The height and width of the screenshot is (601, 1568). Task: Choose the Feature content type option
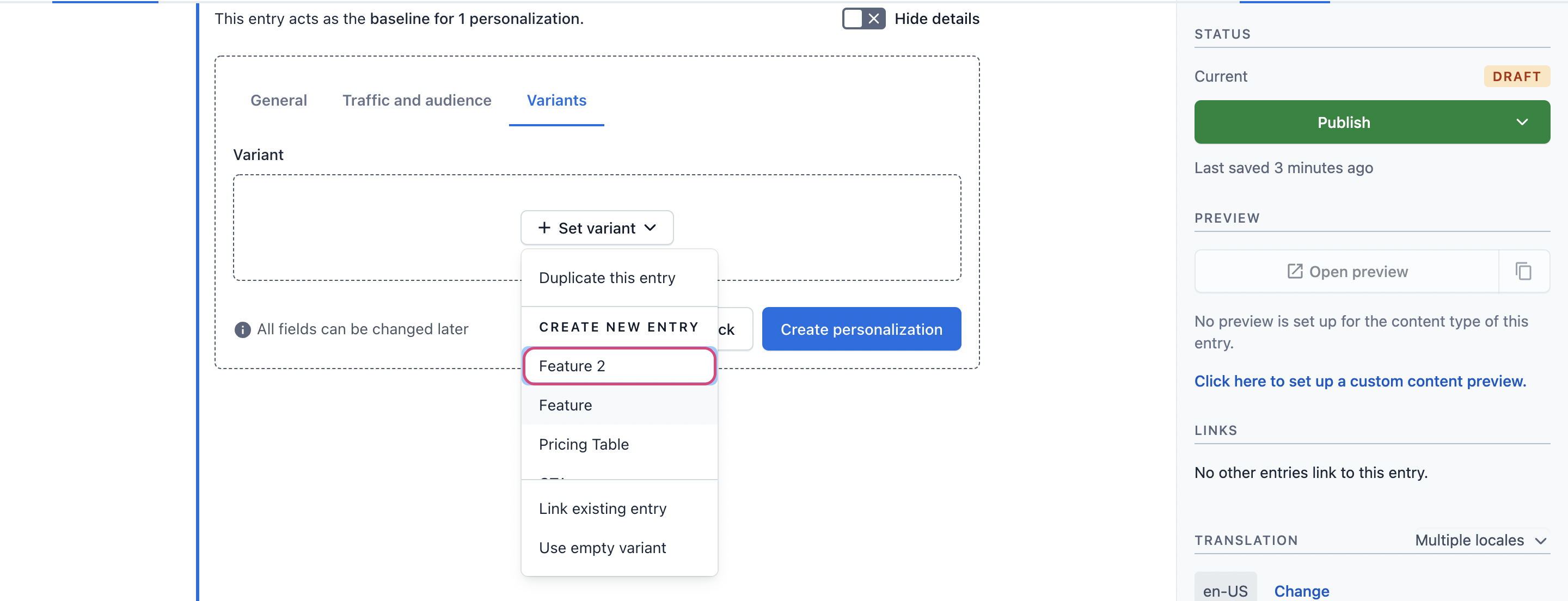pyautogui.click(x=619, y=405)
